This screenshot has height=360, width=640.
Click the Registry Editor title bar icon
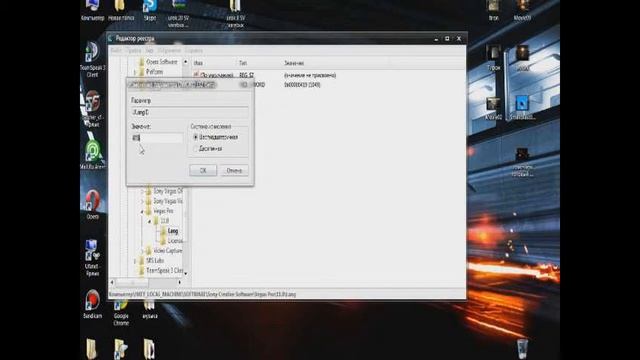click(x=111, y=38)
